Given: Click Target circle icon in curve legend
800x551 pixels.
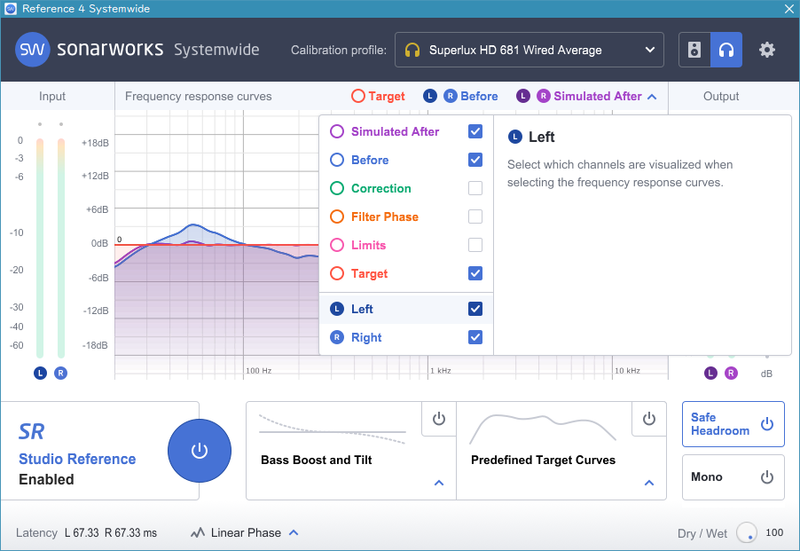Looking at the screenshot, I should pos(358,96).
